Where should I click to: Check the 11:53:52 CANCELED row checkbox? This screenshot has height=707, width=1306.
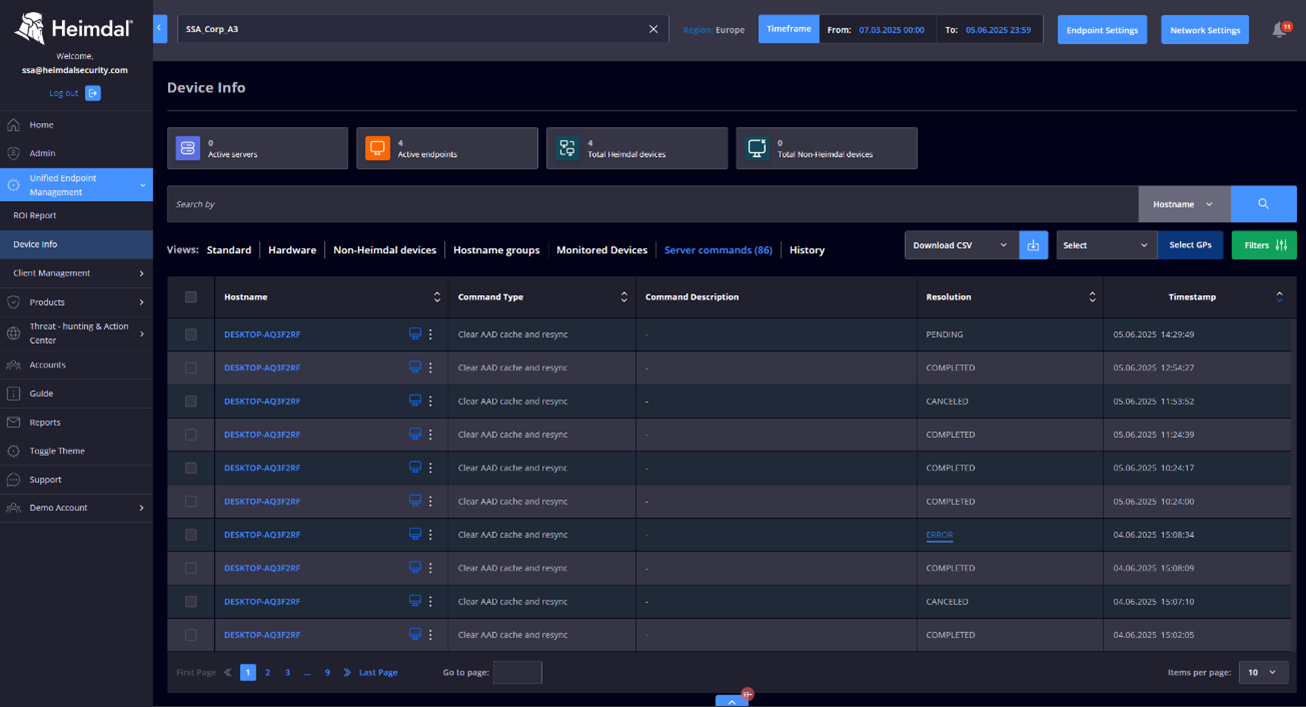(x=191, y=401)
